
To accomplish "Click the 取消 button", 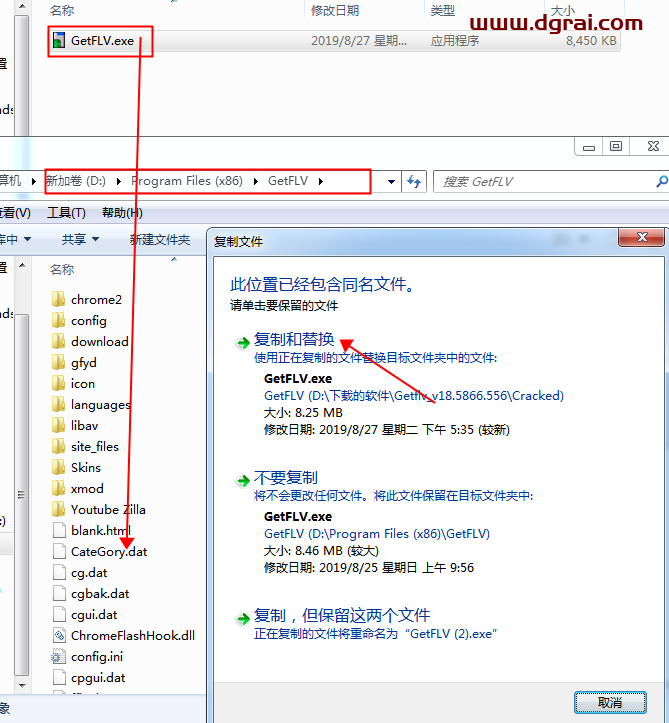I will (x=610, y=702).
